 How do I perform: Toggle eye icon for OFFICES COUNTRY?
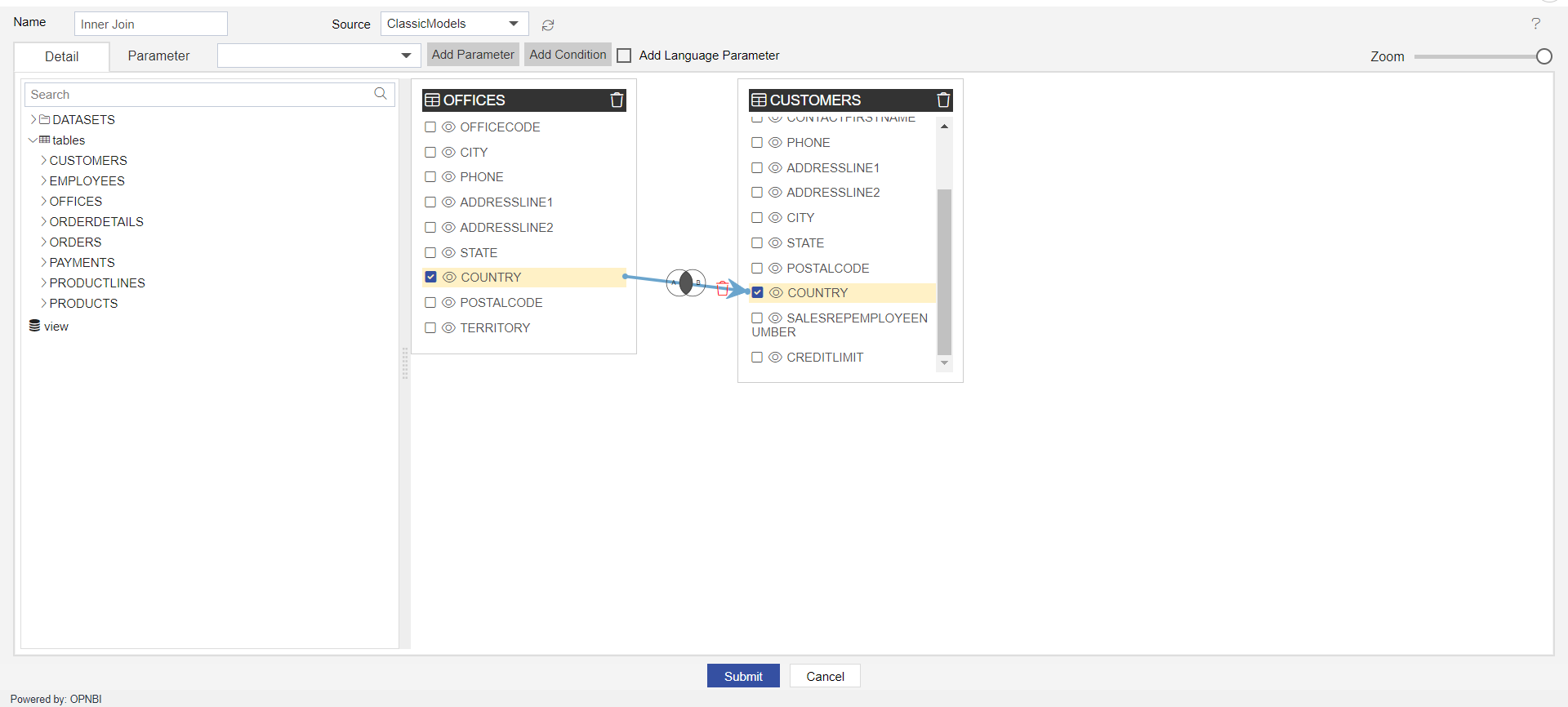[449, 278]
